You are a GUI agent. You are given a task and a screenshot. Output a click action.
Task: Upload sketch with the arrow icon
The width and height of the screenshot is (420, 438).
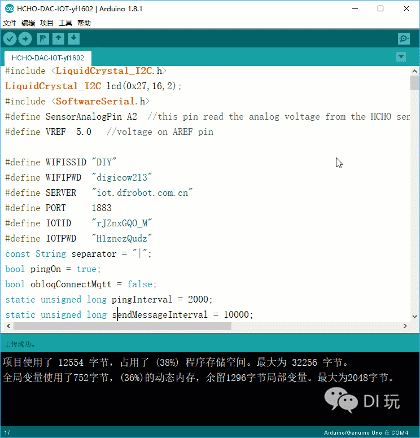pyautogui.click(x=25, y=39)
